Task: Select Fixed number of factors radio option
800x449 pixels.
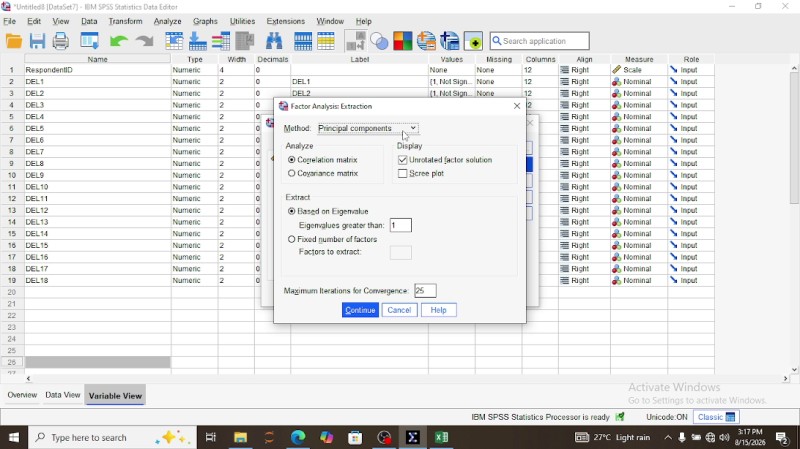Action: pos(292,239)
